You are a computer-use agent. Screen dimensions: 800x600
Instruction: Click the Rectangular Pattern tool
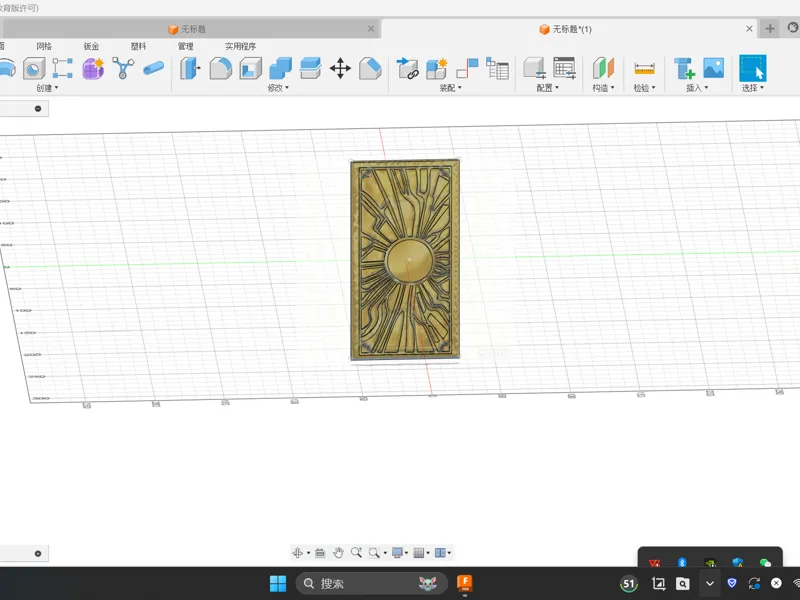click(63, 68)
